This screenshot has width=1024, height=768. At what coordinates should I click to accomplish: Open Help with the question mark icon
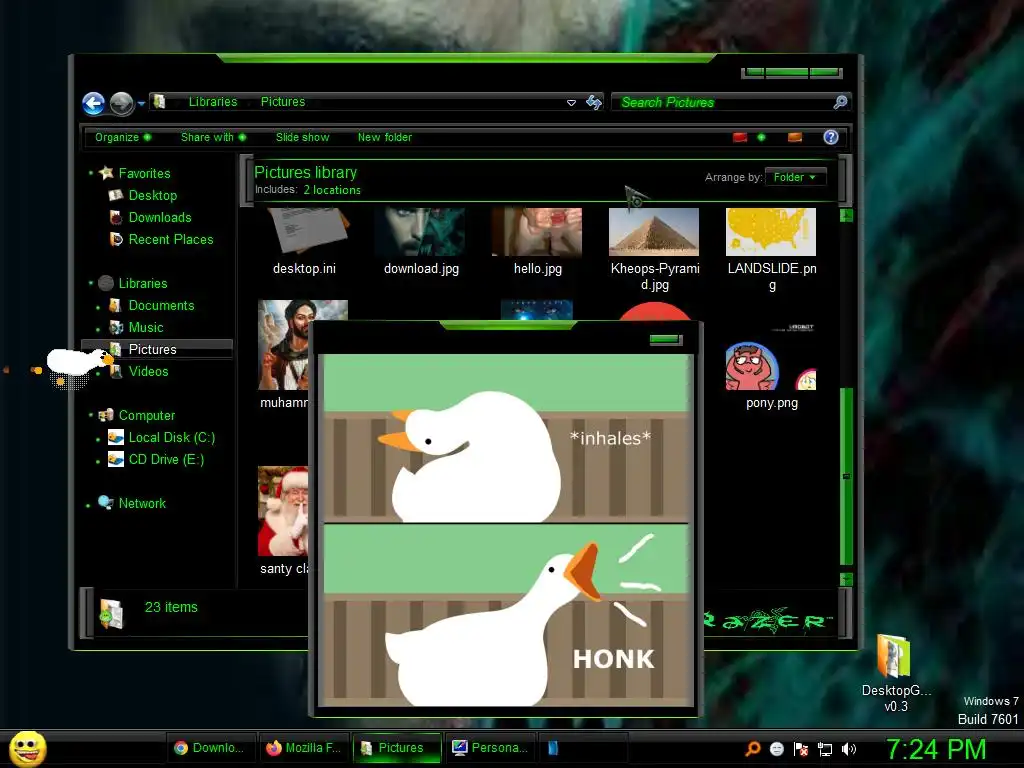click(831, 137)
